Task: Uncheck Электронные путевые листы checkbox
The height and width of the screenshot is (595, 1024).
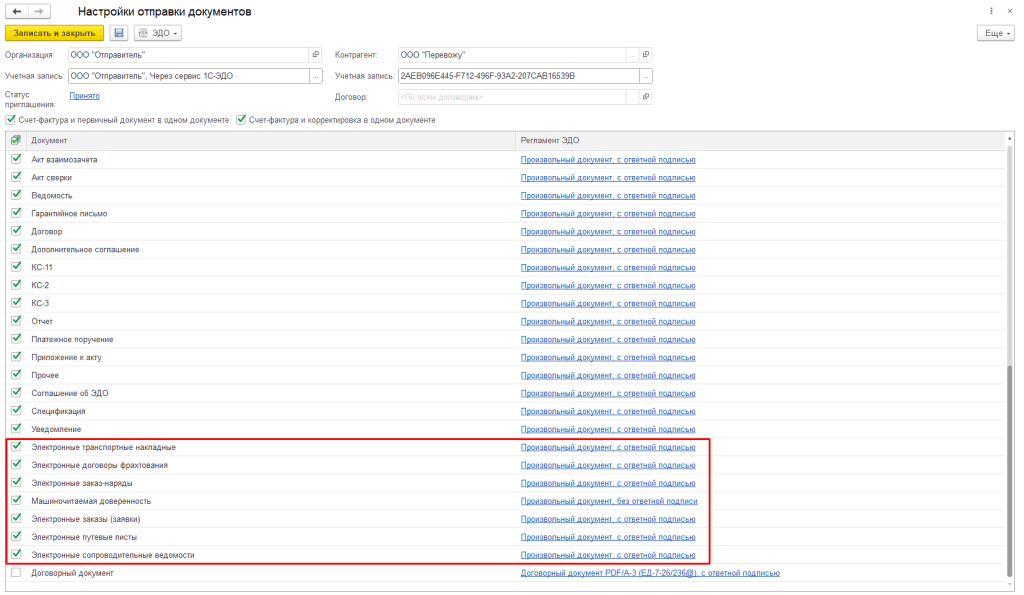Action: 16,536
